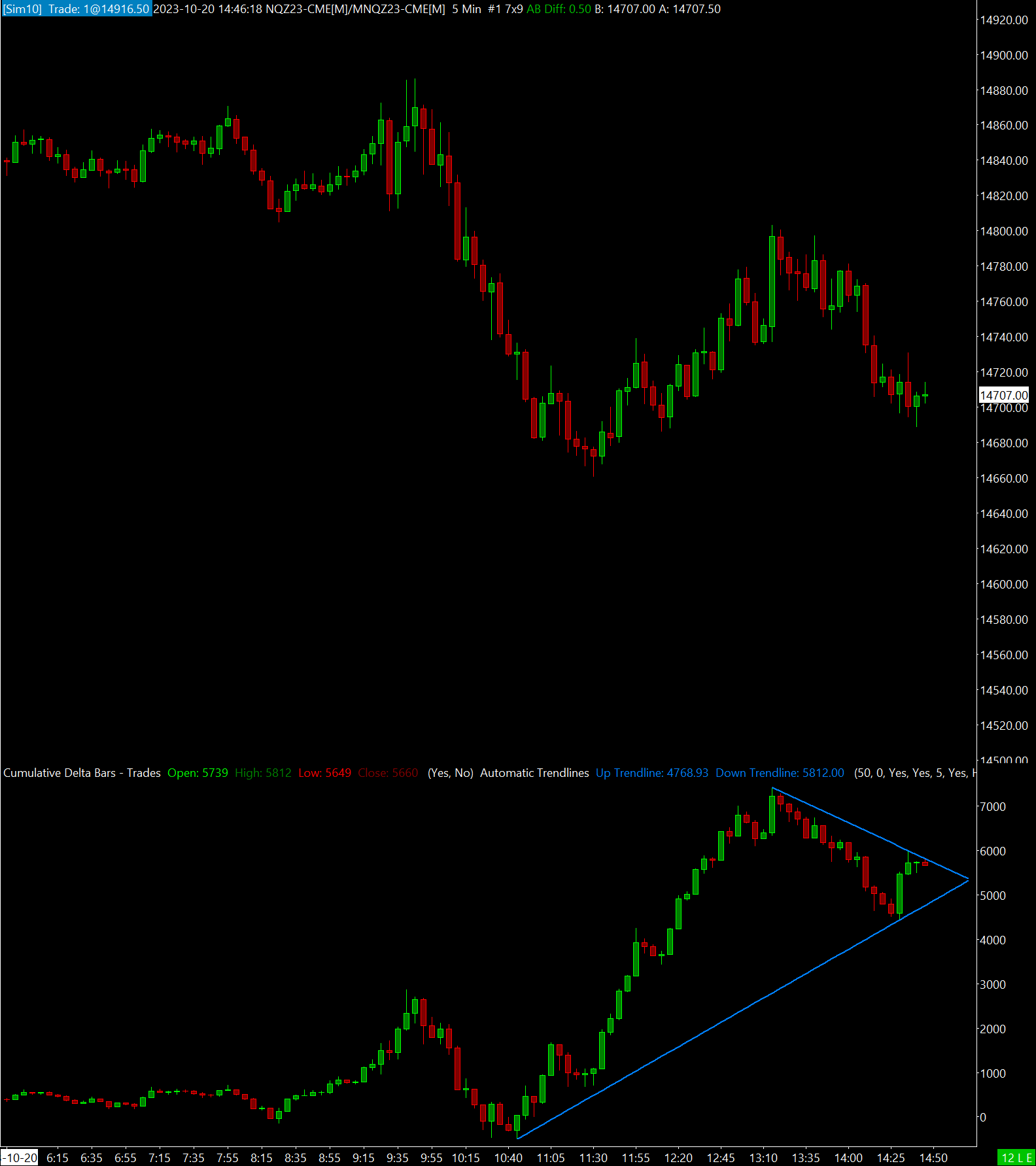The height and width of the screenshot is (1166, 1036).
Task: Click the 14900.00 price axis label
Action: tap(1004, 56)
